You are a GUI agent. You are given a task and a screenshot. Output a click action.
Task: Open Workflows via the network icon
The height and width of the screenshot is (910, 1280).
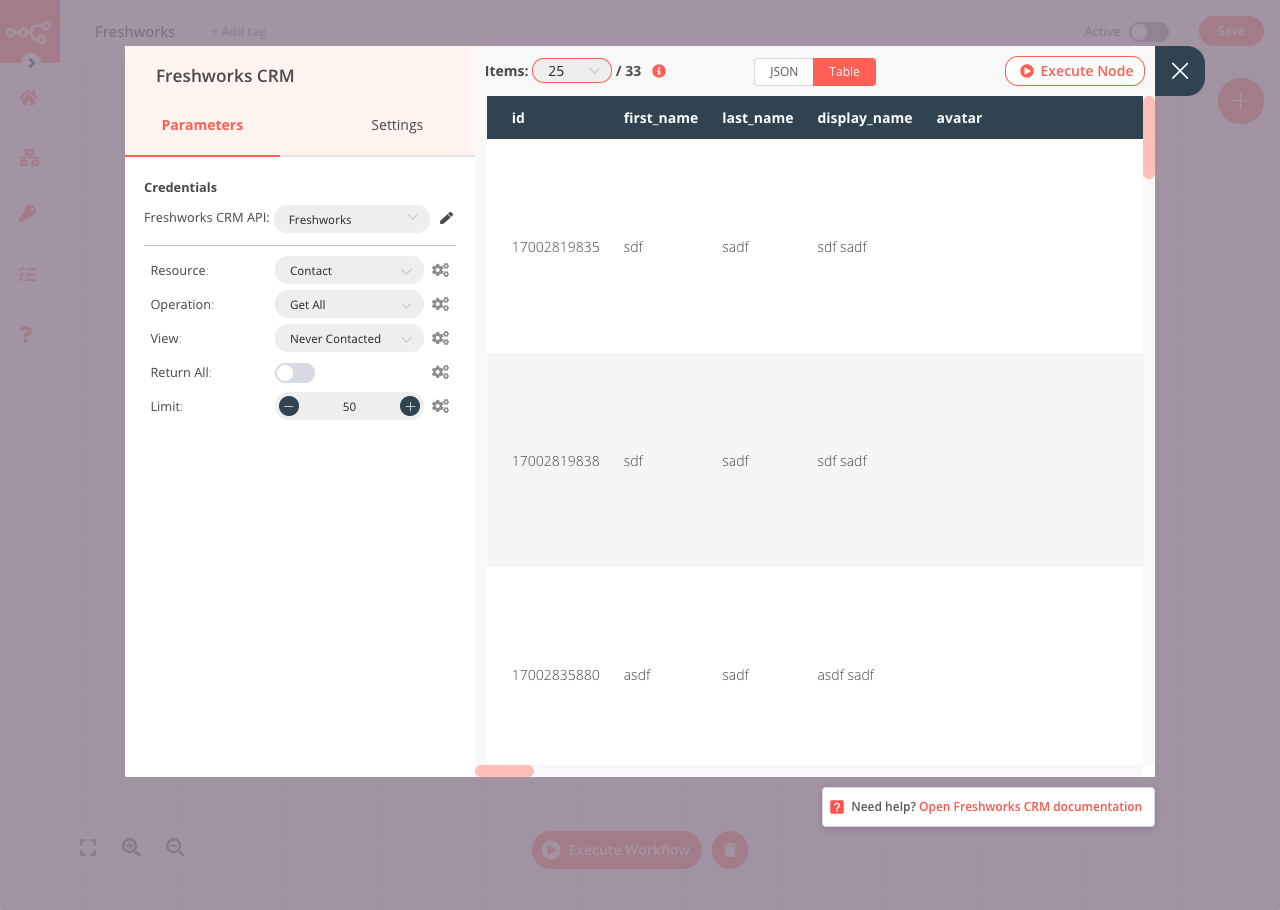coord(27,157)
